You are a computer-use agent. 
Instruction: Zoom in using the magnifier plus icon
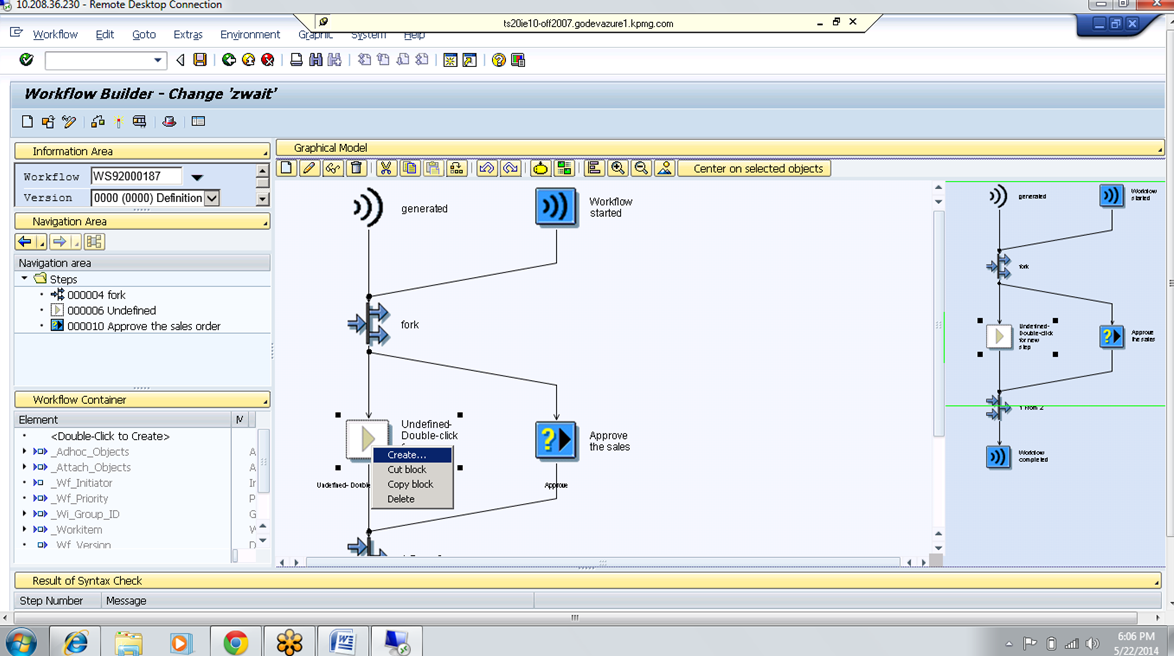(618, 167)
